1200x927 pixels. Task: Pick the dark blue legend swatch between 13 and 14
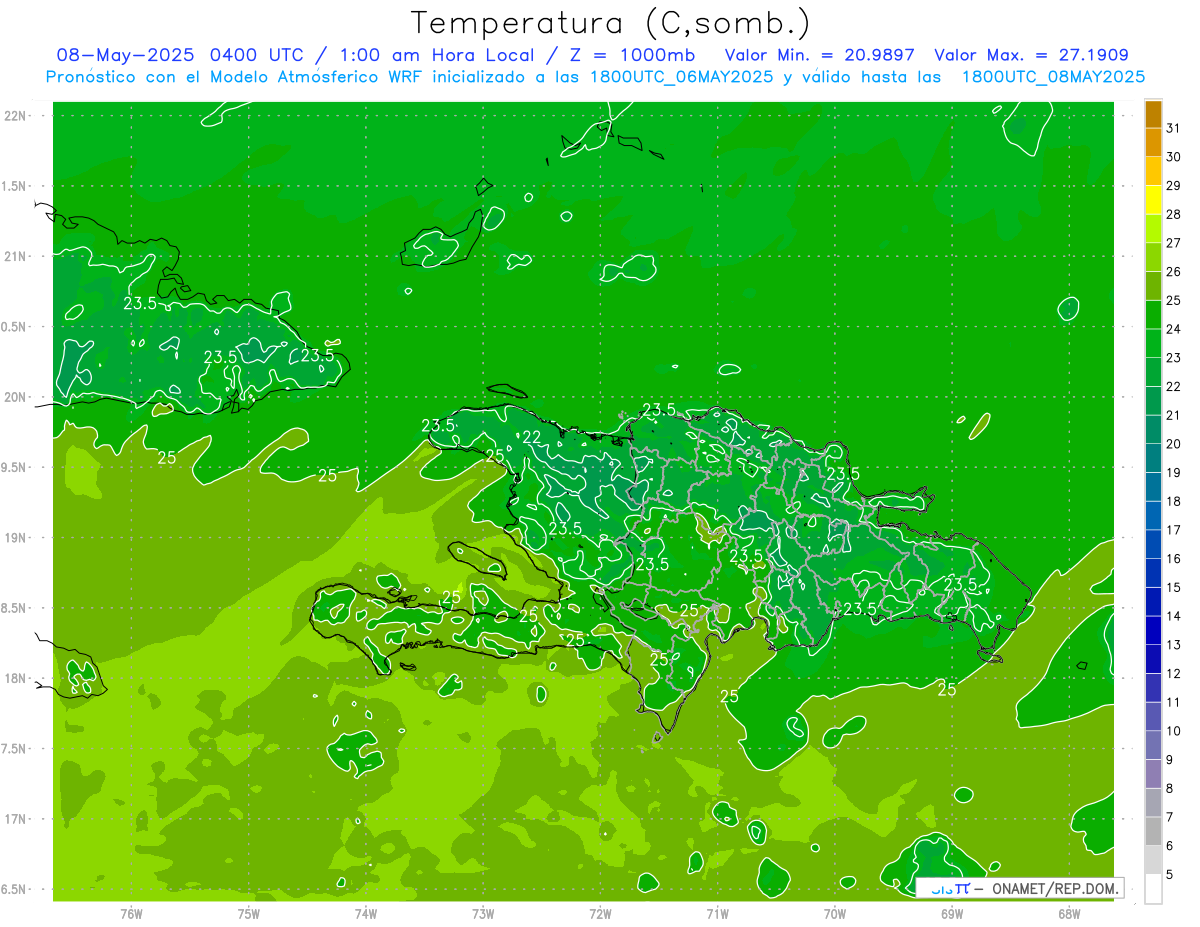[x=1153, y=630]
